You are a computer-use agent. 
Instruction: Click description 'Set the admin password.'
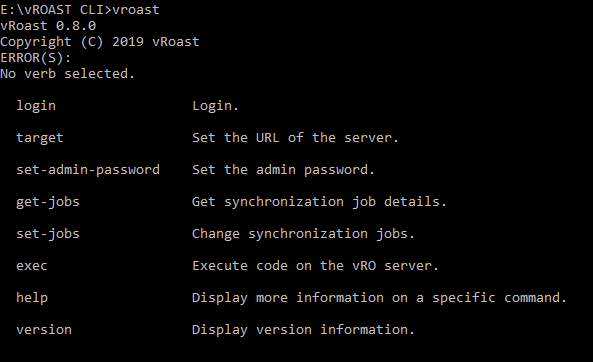click(283, 170)
